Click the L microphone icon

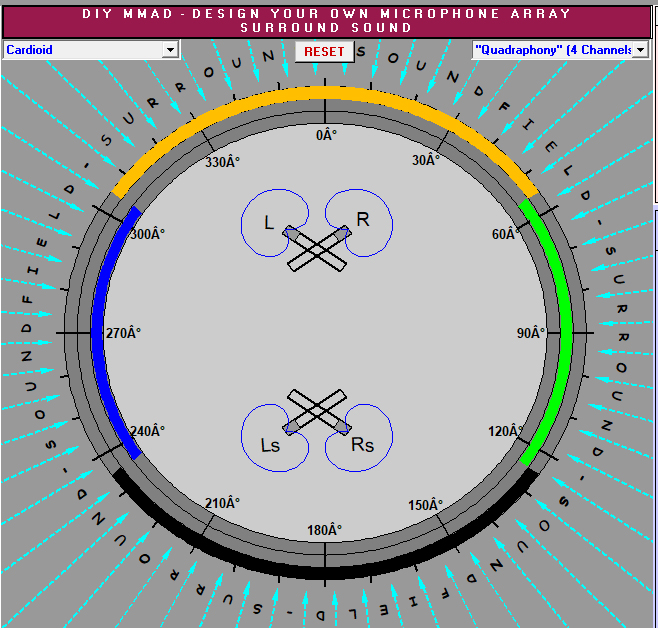tap(292, 232)
